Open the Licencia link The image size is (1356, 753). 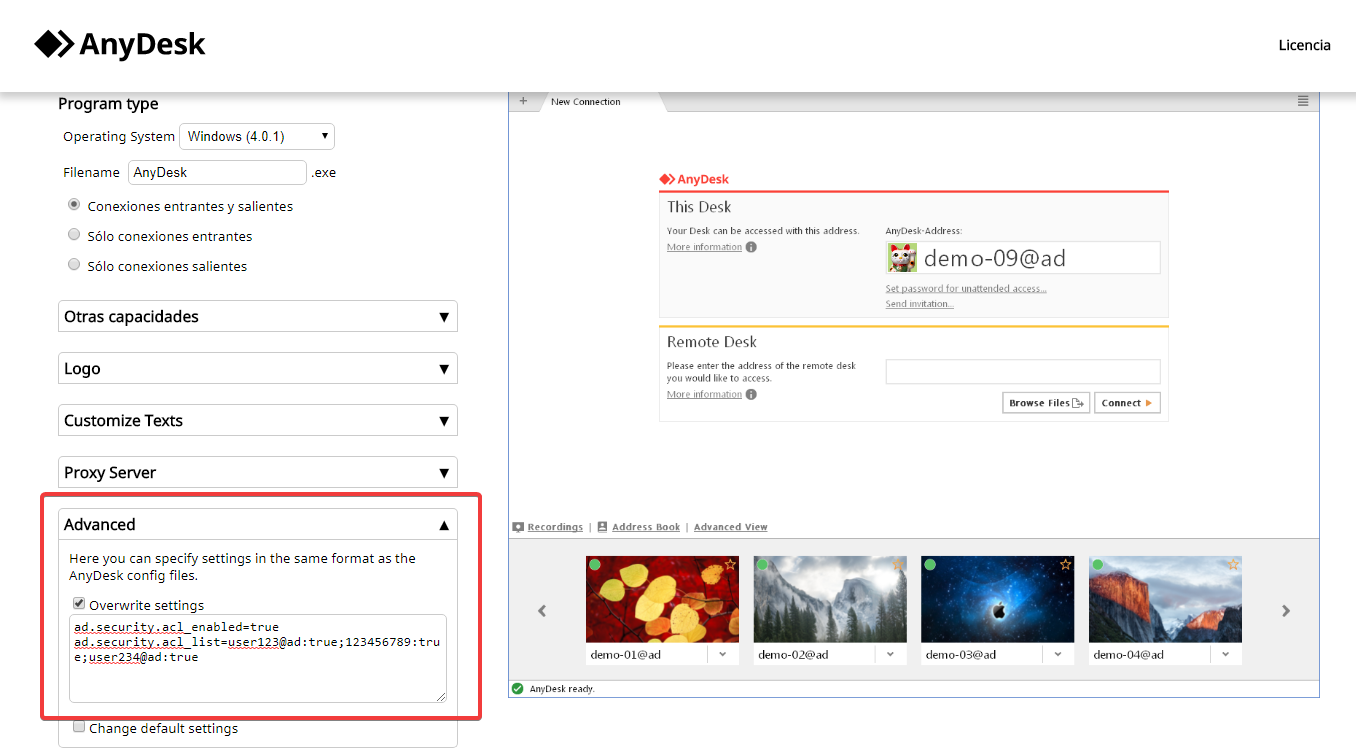[1304, 45]
